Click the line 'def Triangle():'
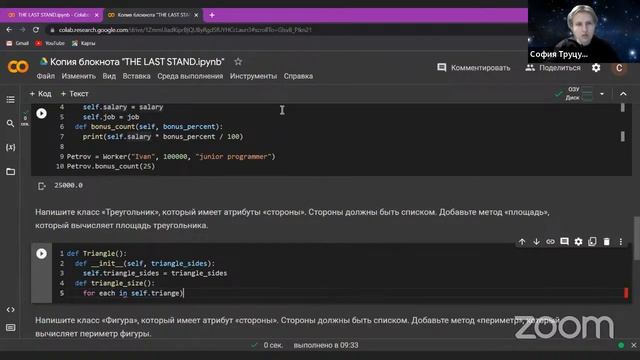The image size is (640, 360). 97,253
